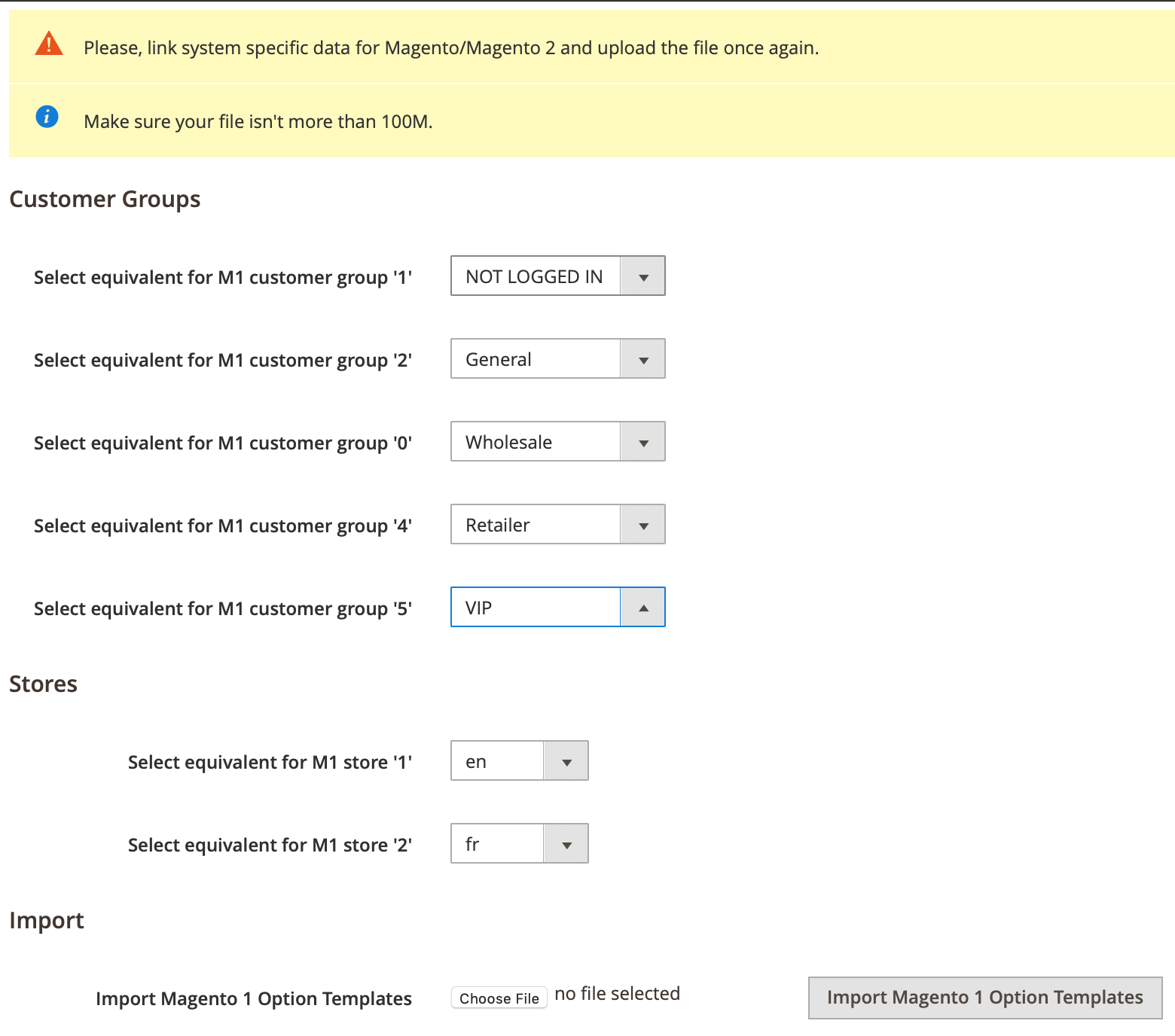Click the blue info icon
Viewport: 1175px width, 1036px height.
point(47,117)
